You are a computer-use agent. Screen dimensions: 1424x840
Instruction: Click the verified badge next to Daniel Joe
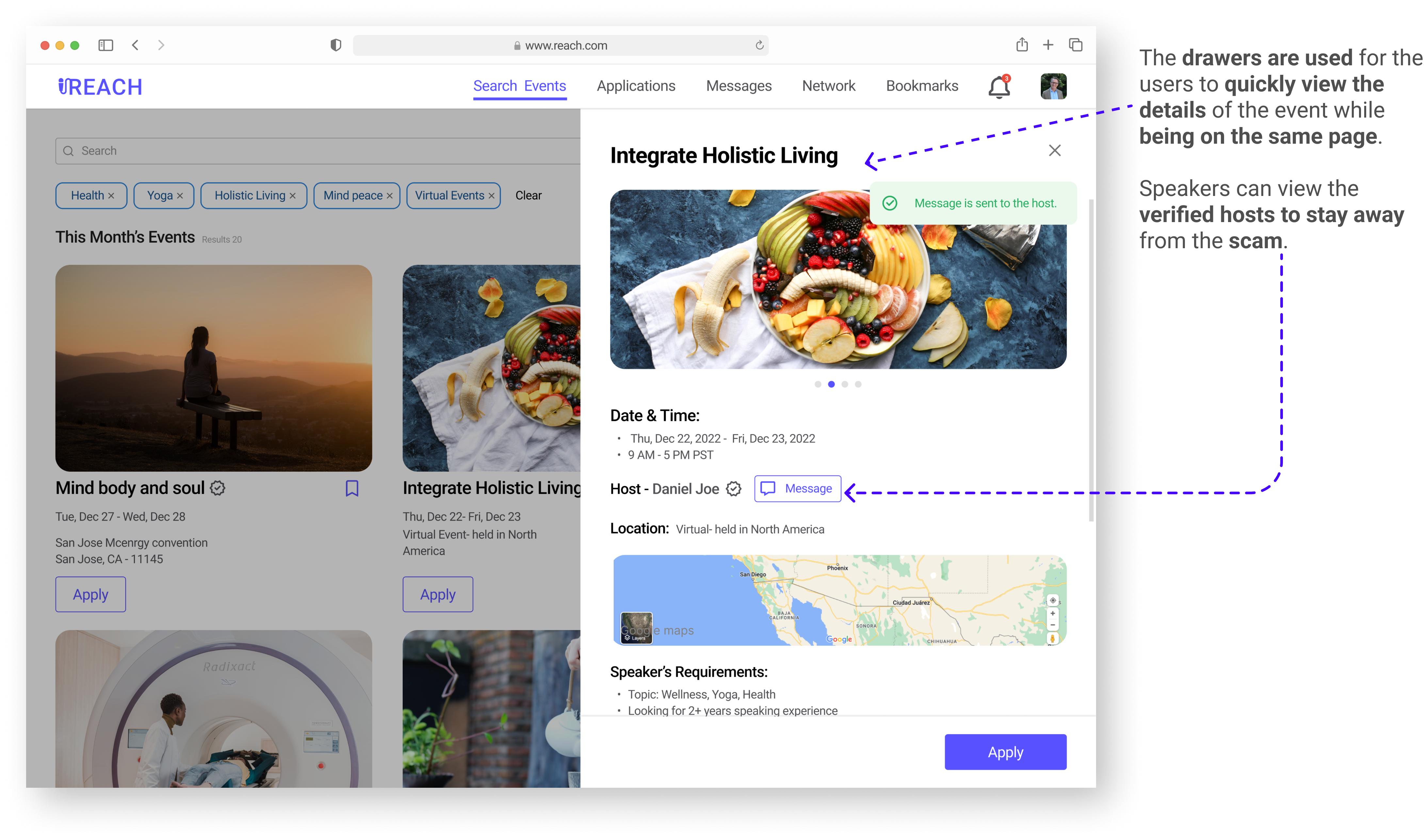click(x=734, y=489)
